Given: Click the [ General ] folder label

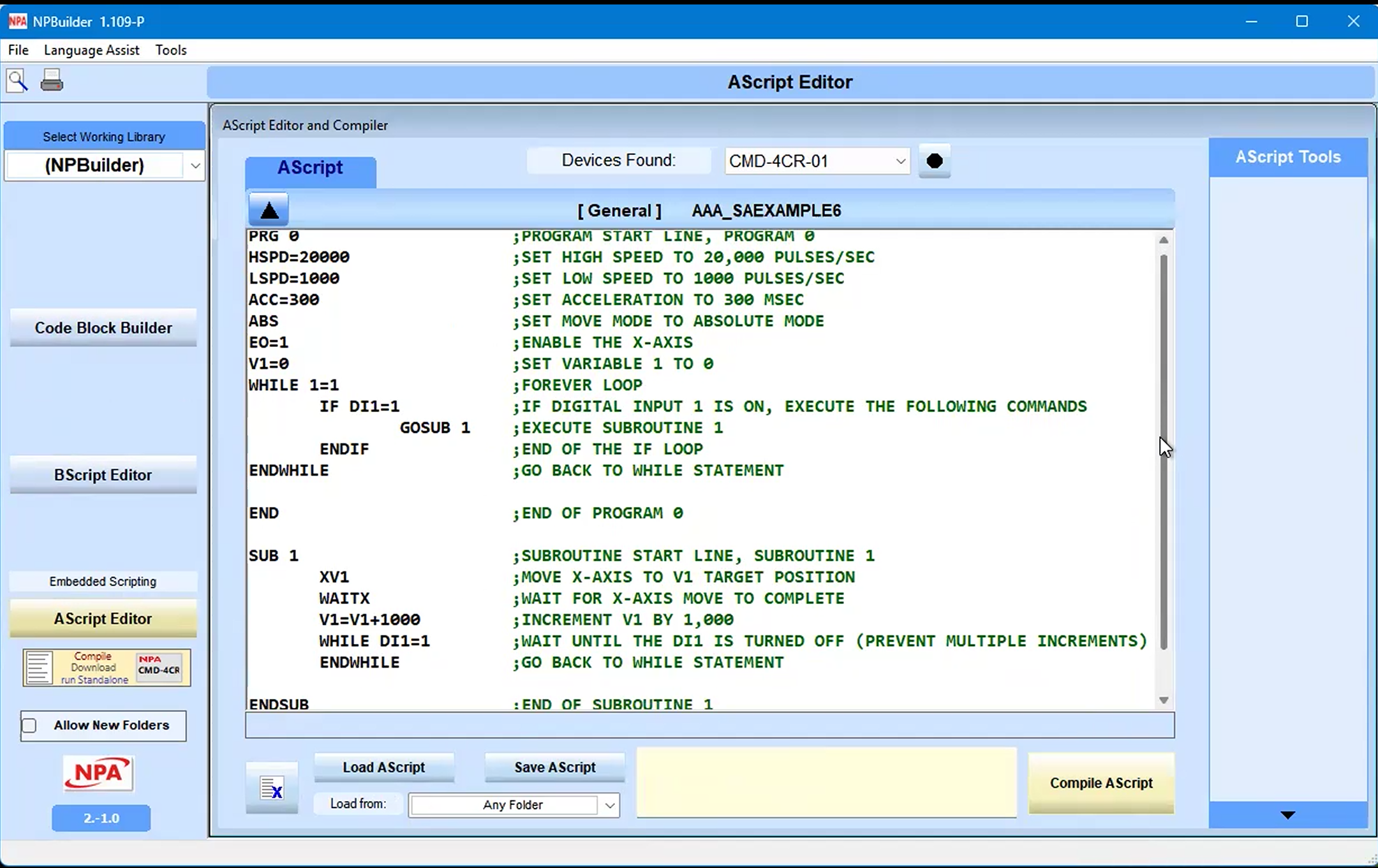Looking at the screenshot, I should click(x=619, y=210).
